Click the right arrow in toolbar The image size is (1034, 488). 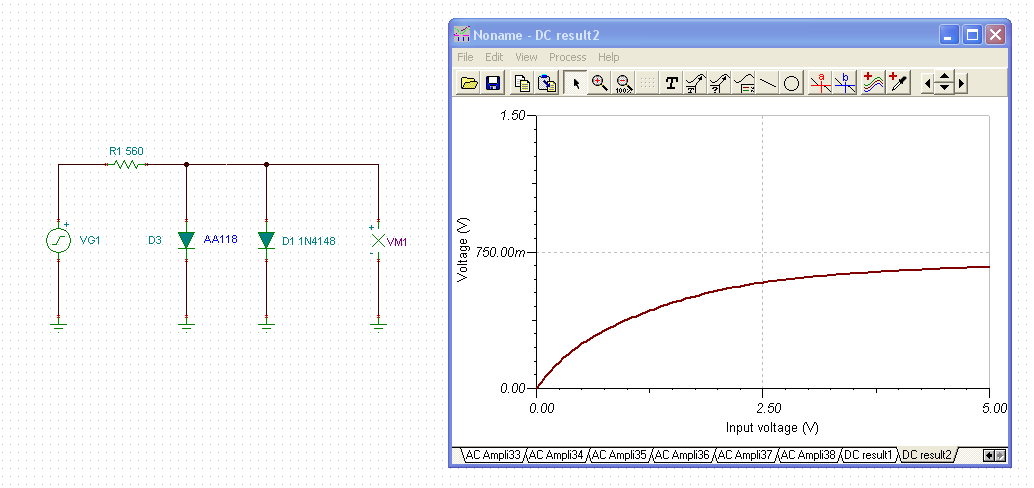pyautogui.click(x=961, y=83)
